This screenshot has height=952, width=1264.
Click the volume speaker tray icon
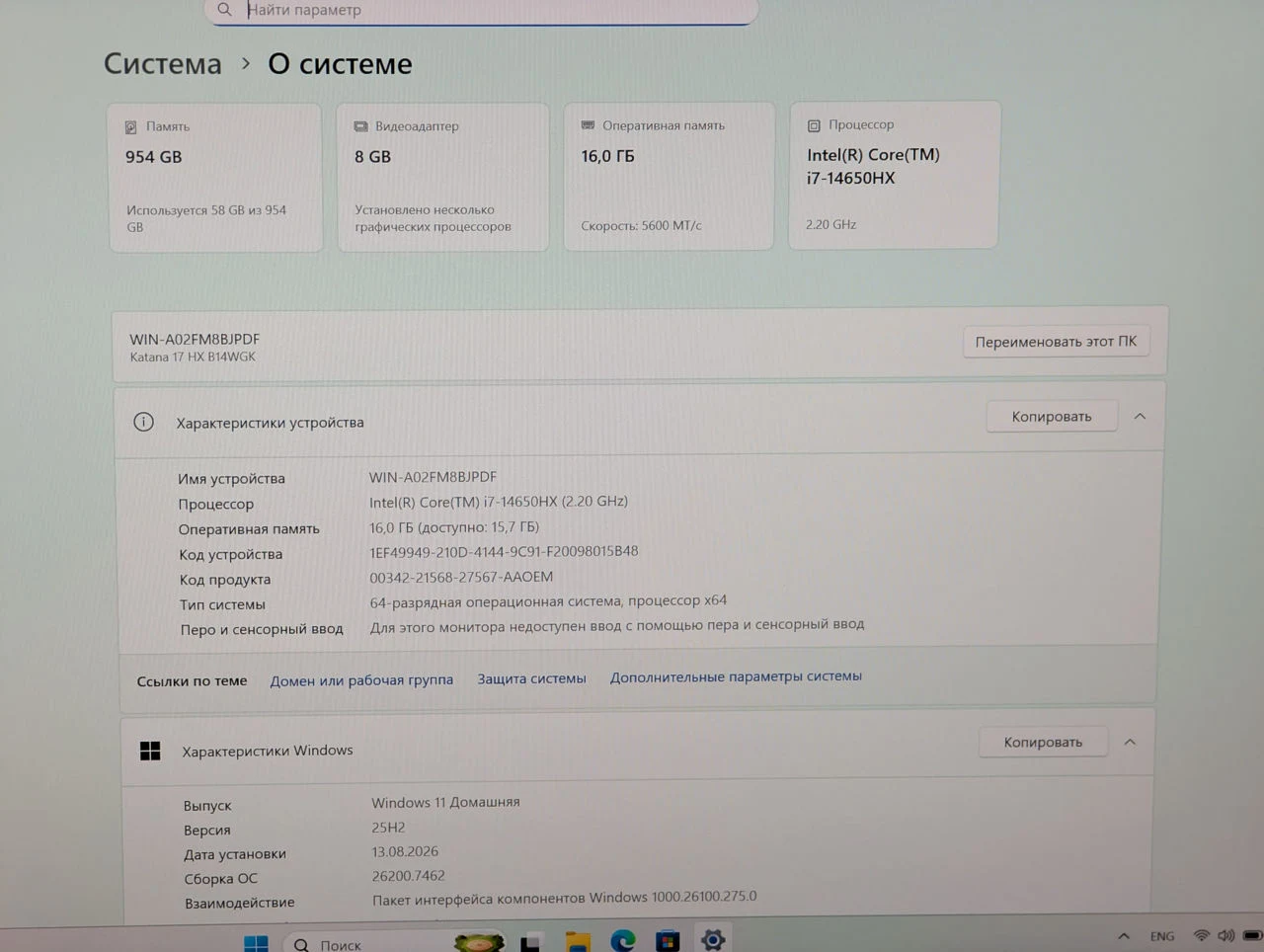(x=1226, y=935)
